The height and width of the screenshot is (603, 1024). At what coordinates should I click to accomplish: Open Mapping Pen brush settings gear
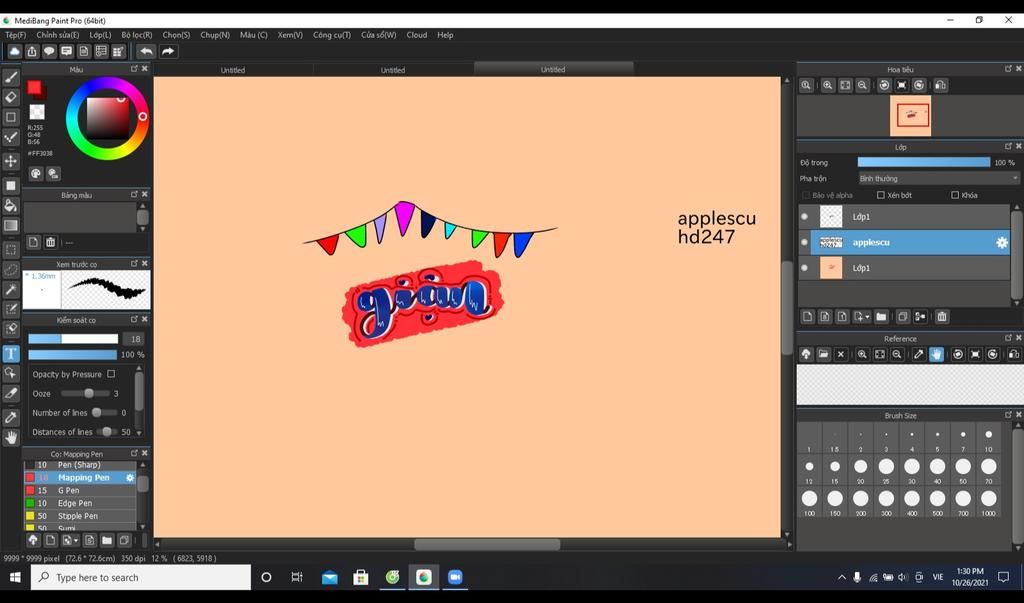pyautogui.click(x=130, y=478)
